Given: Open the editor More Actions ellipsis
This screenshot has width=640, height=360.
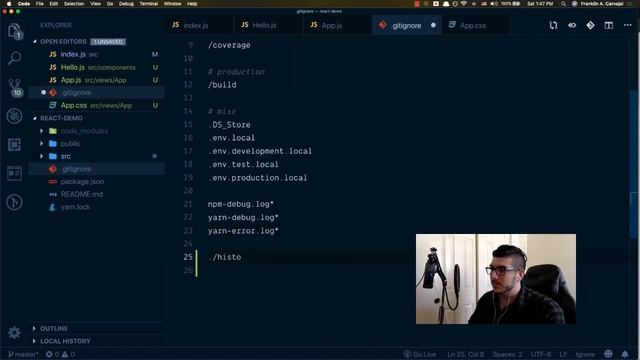Looking at the screenshot, I should point(627,25).
